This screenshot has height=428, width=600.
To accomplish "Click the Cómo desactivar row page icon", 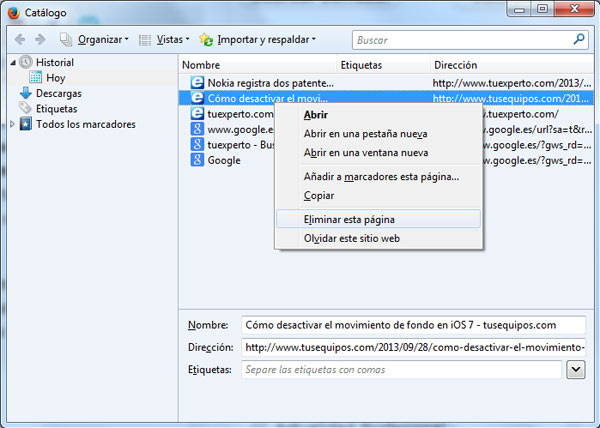I will pyautogui.click(x=197, y=98).
